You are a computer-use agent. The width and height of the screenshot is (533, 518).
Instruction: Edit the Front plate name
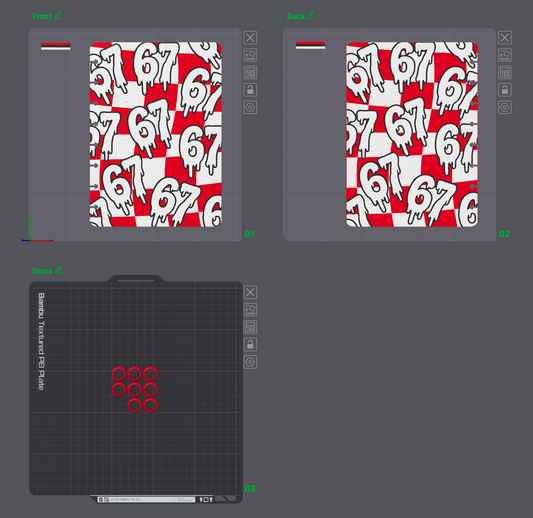tap(58, 16)
